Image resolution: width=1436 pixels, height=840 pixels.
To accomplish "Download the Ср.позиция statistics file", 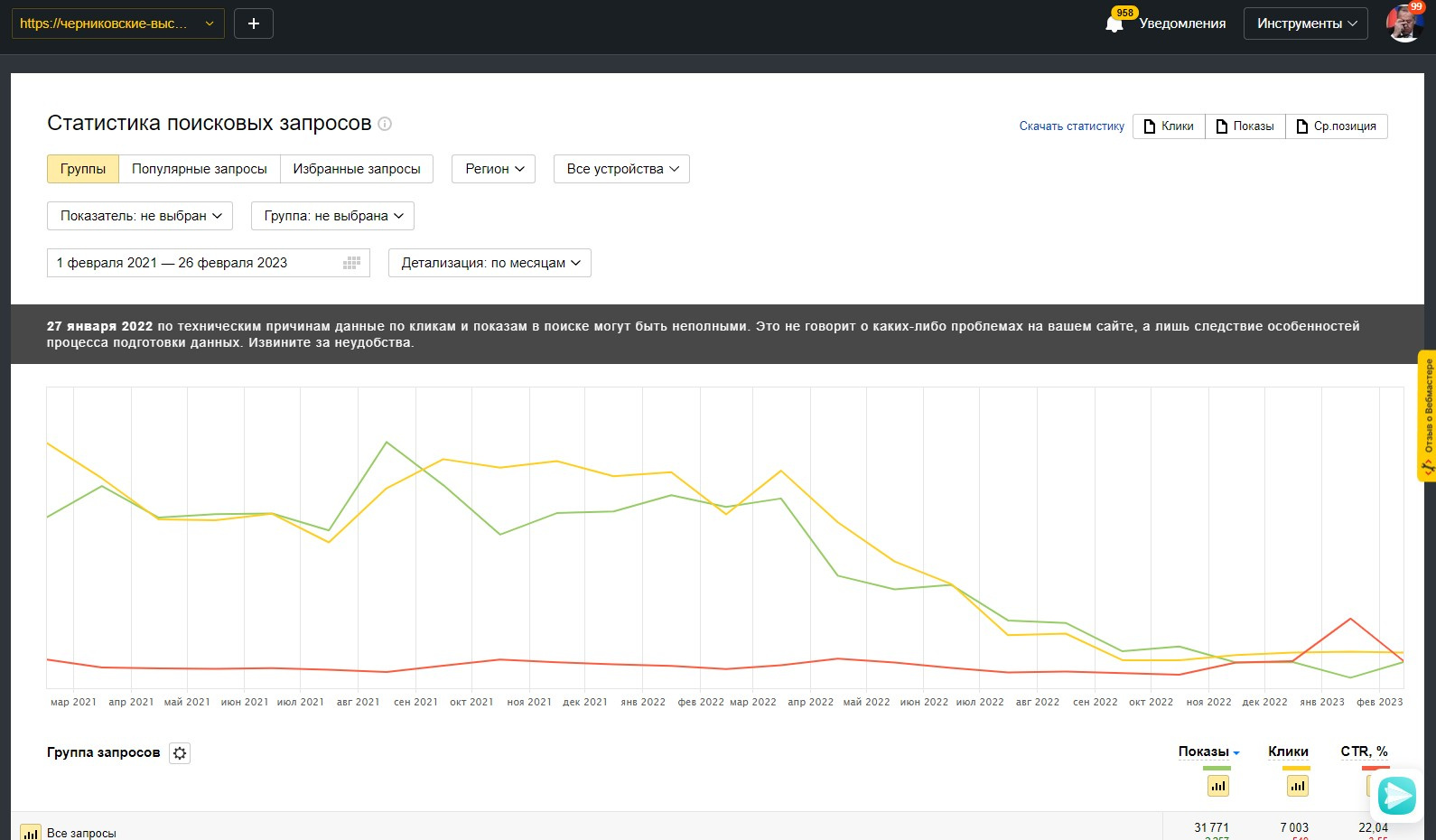I will click(1336, 126).
